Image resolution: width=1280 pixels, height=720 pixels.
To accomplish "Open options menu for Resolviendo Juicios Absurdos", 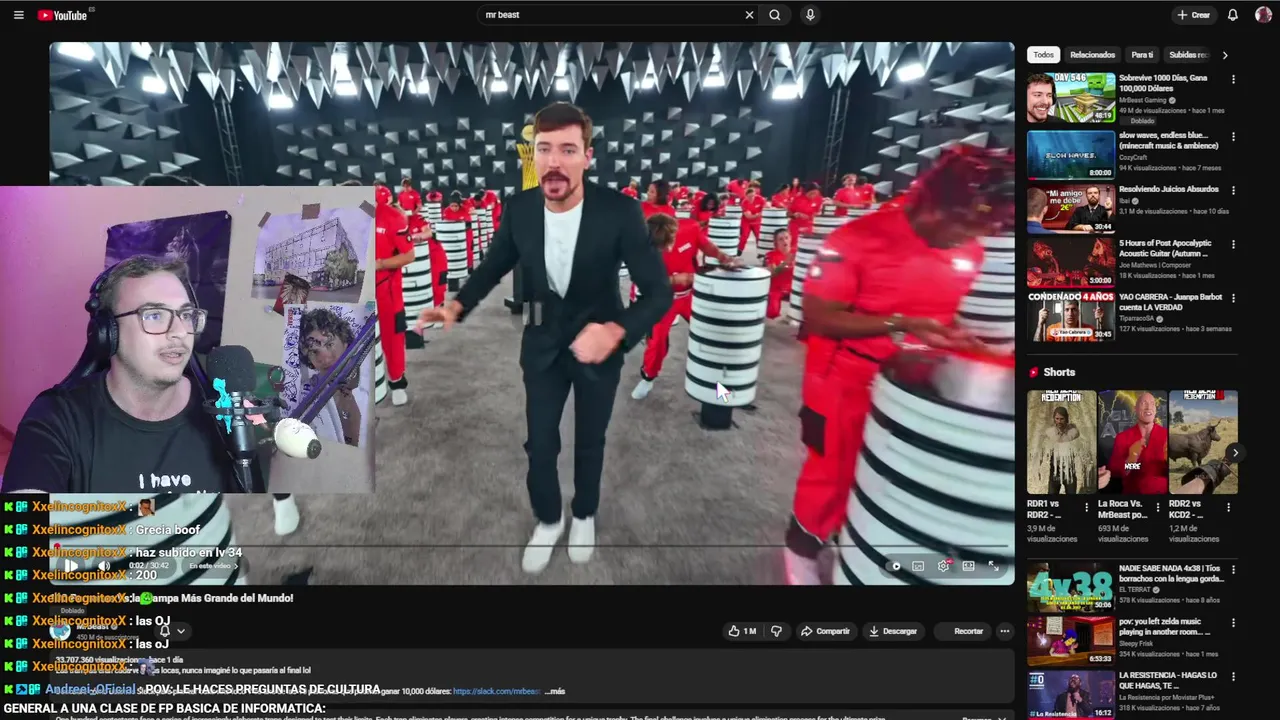I will point(1233,191).
